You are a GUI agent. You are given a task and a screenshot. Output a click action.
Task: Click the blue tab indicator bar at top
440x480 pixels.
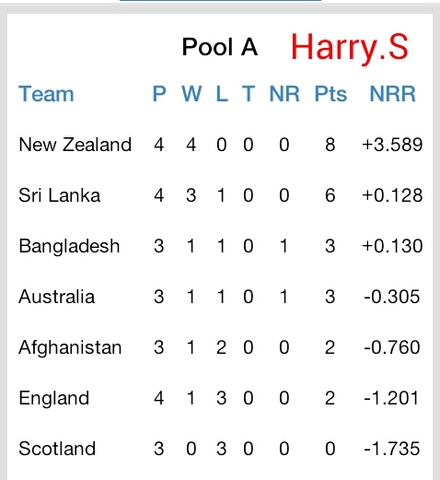coord(220,1)
